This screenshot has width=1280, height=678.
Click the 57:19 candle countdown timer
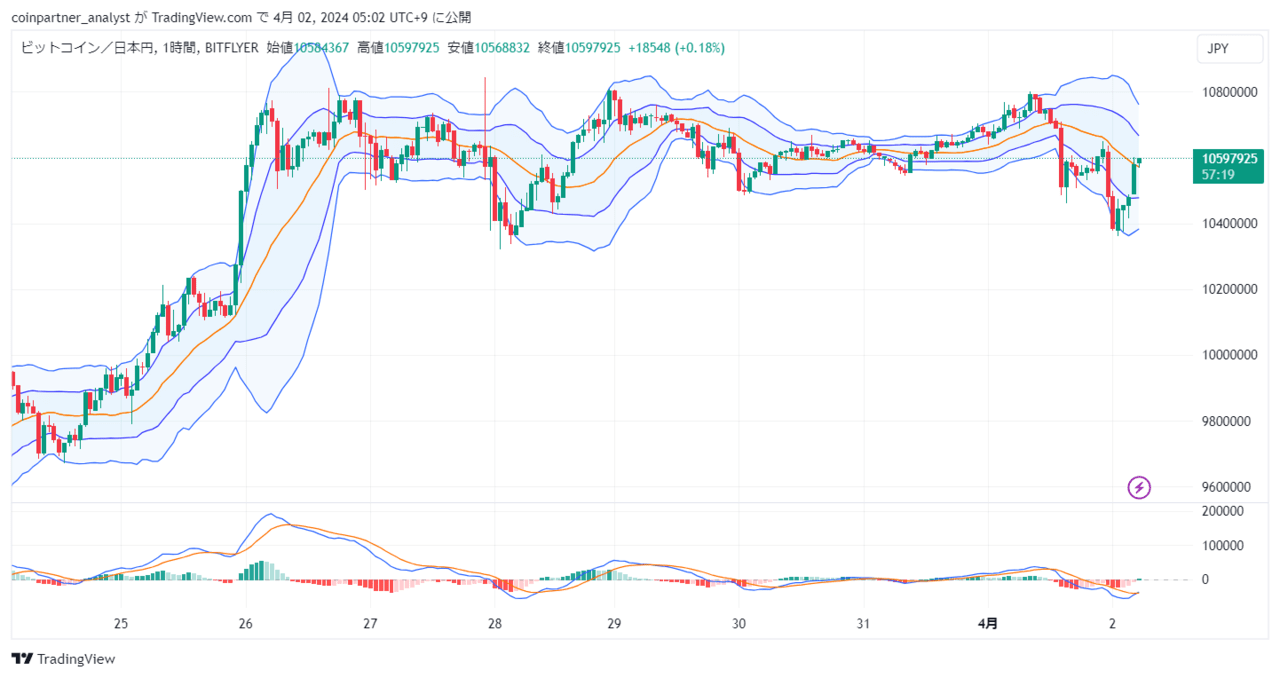coord(1218,174)
